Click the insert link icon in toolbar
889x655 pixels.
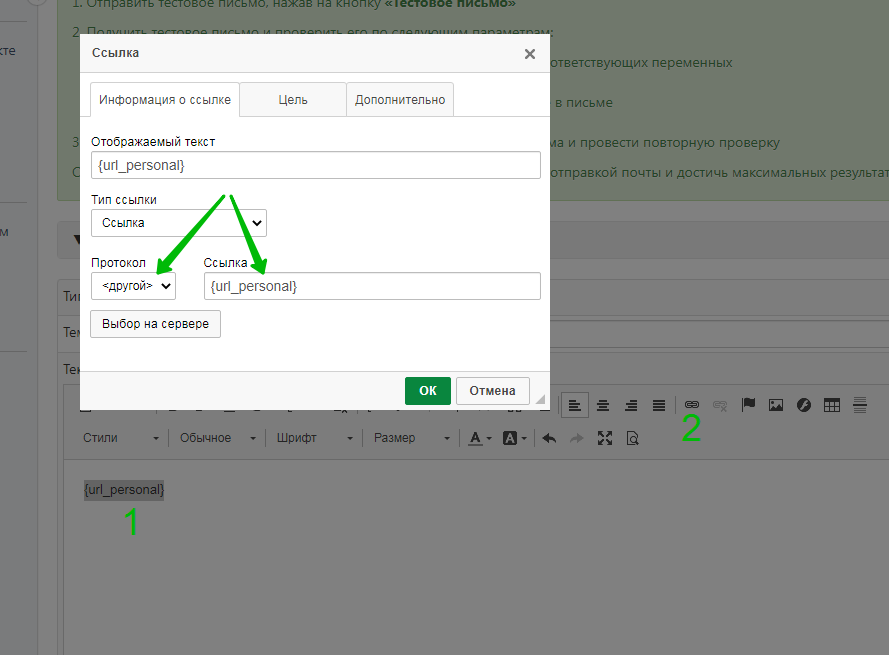click(691, 405)
